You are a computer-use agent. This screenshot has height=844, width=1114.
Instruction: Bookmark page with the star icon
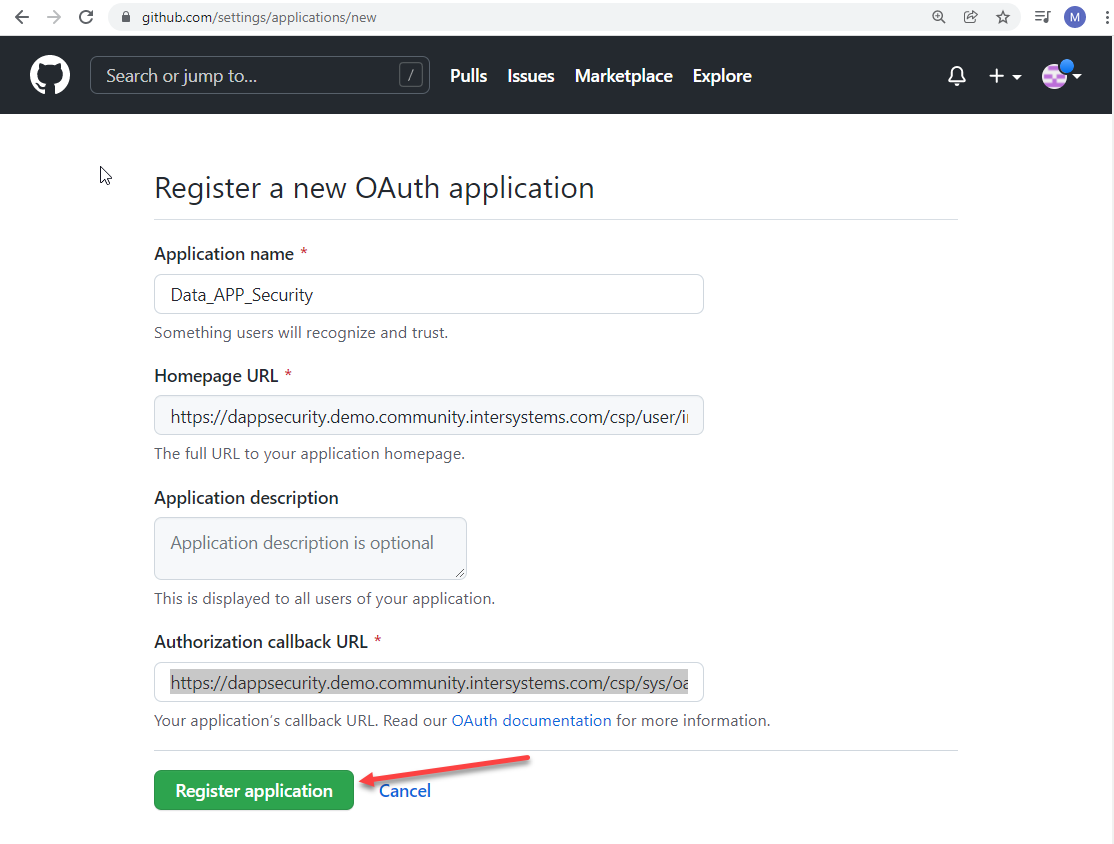pyautogui.click(x=1002, y=17)
